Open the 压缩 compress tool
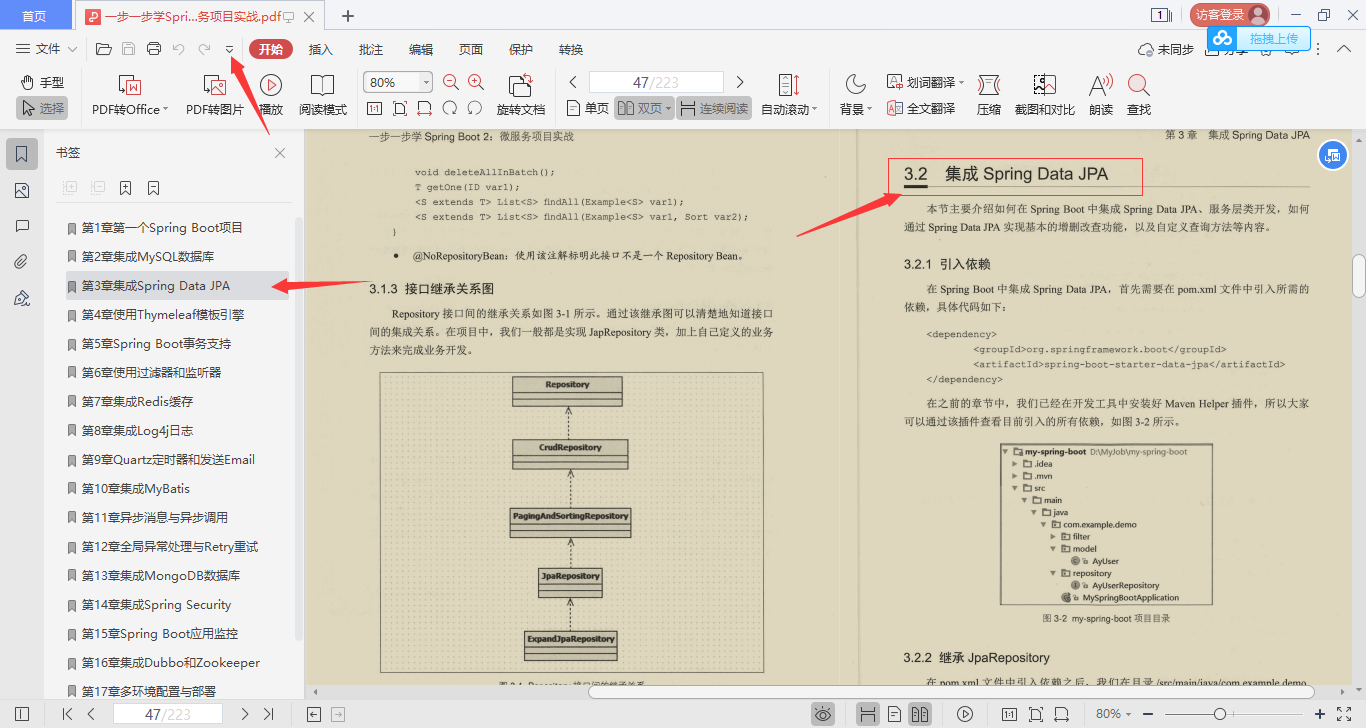 989,96
